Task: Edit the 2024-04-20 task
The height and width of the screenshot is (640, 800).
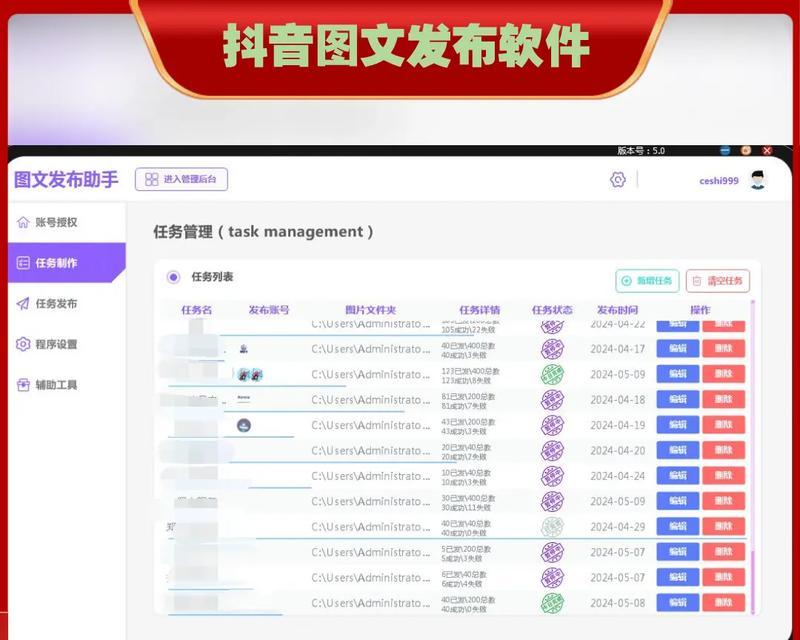Action: click(x=678, y=450)
